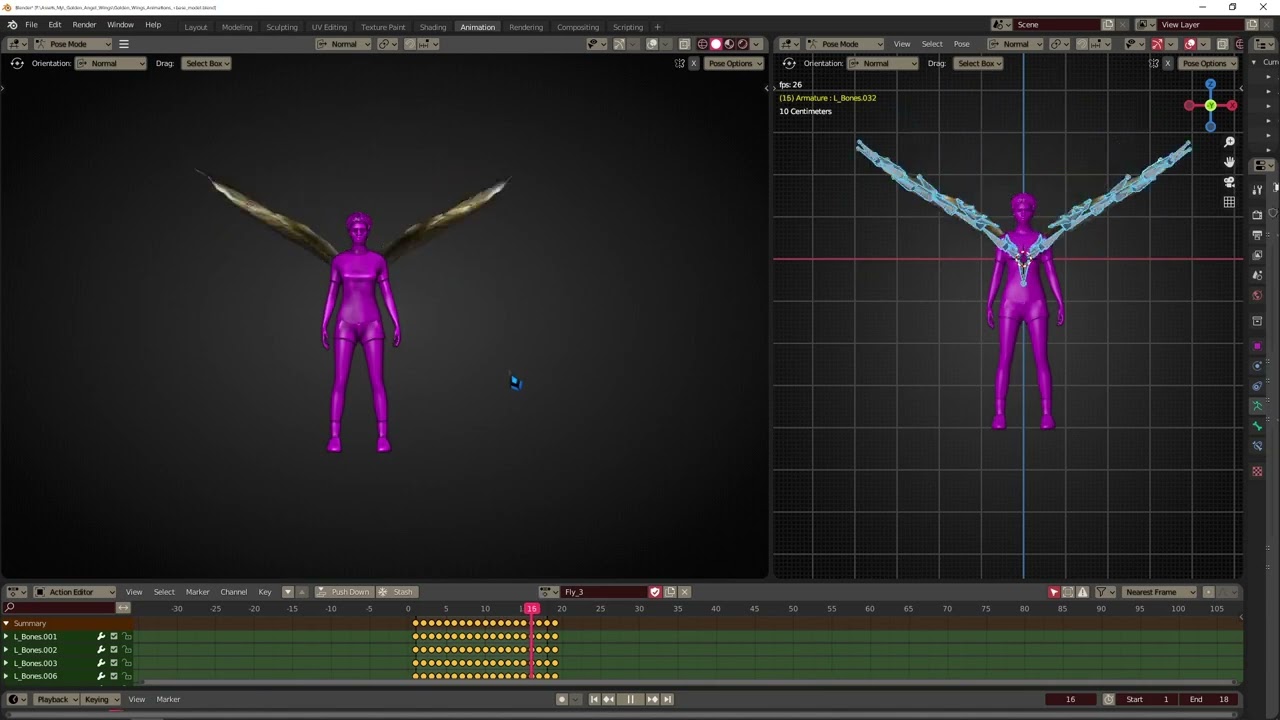Toggle preview range stopwatch icon

point(1108,699)
